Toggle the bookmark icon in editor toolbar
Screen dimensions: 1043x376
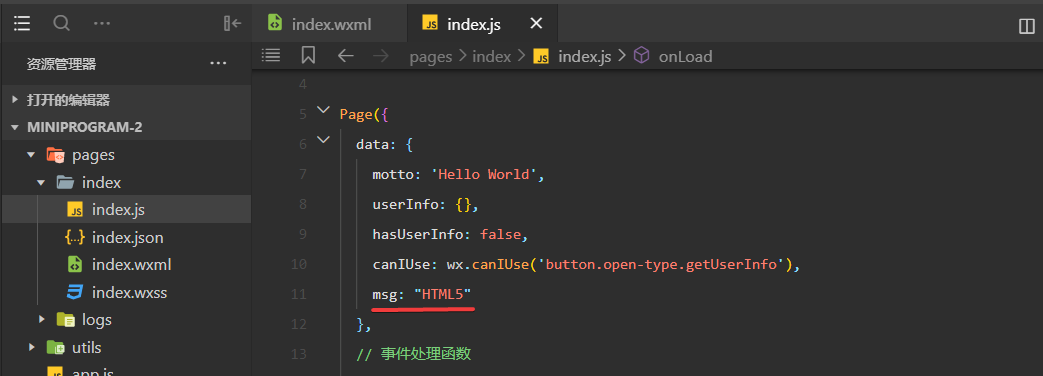[x=308, y=55]
